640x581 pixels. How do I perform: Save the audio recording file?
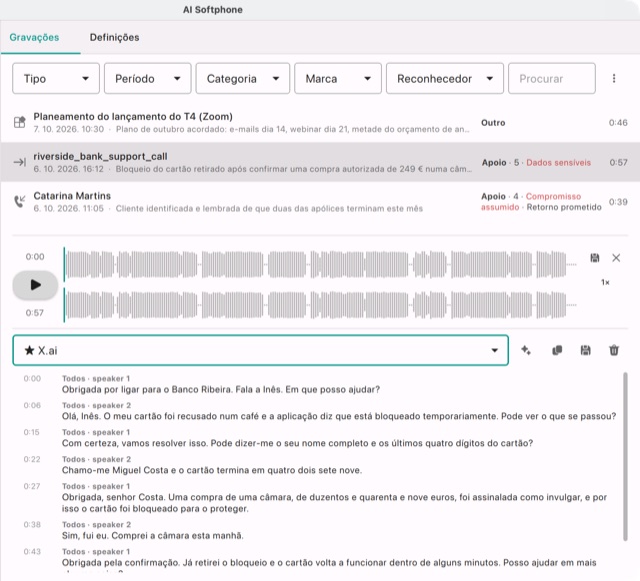pos(595,258)
